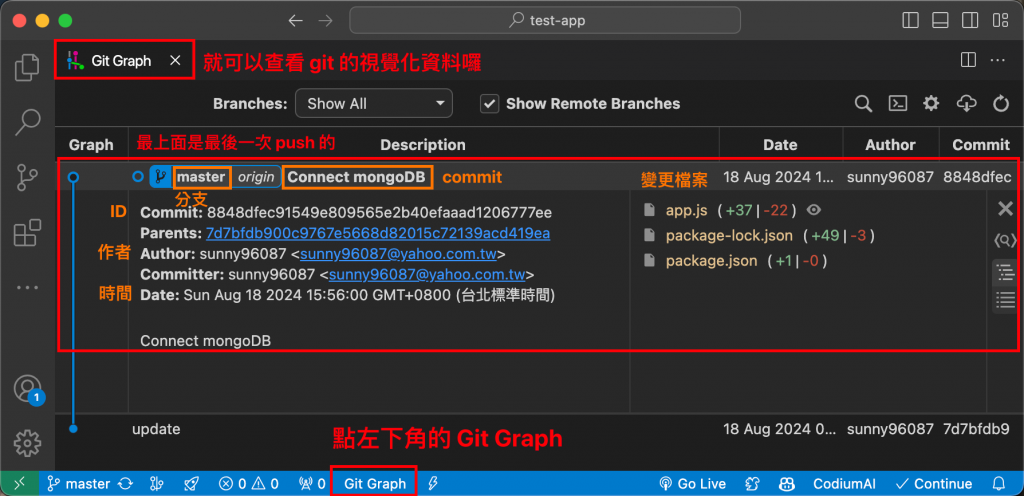The image size is (1024, 496).
Task: Open parent commit hash link
Action: click(x=377, y=234)
